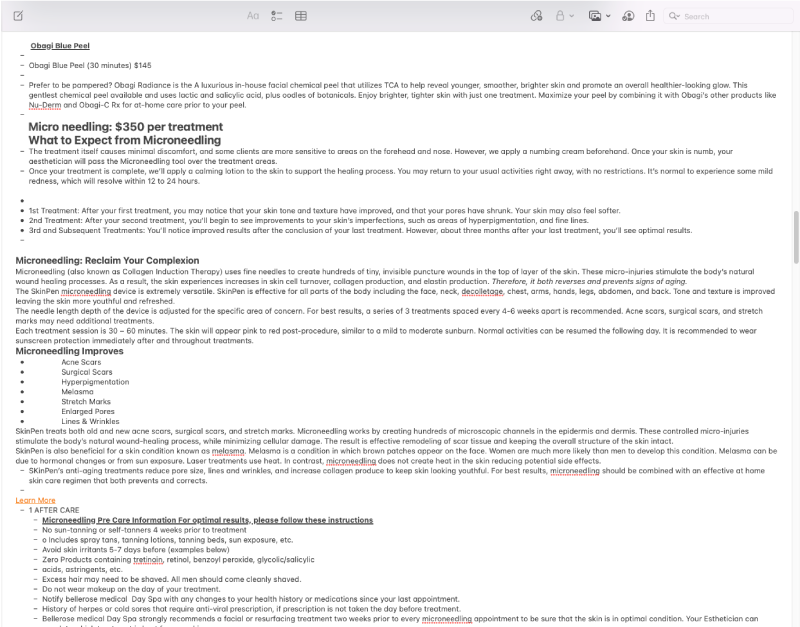
Task: Click 'What to Expect from Microneedling' heading
Action: 124,140
